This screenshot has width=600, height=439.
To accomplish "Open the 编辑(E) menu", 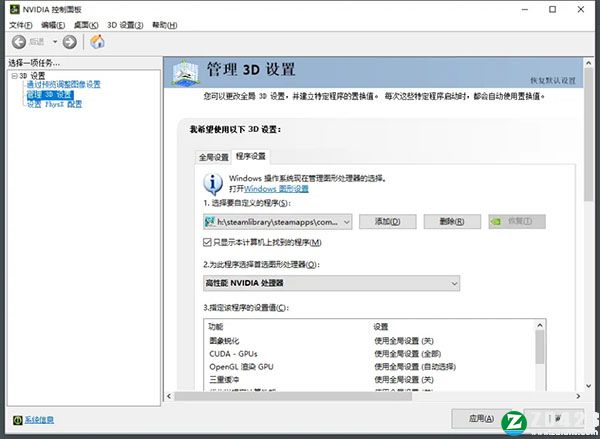I will (53, 25).
